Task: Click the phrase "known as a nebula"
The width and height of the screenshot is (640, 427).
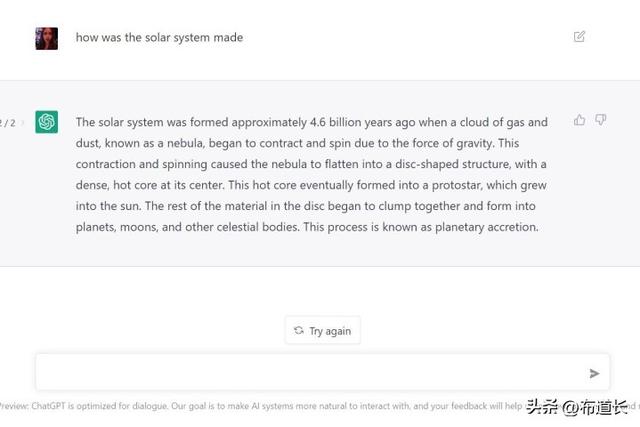Action: (162, 143)
